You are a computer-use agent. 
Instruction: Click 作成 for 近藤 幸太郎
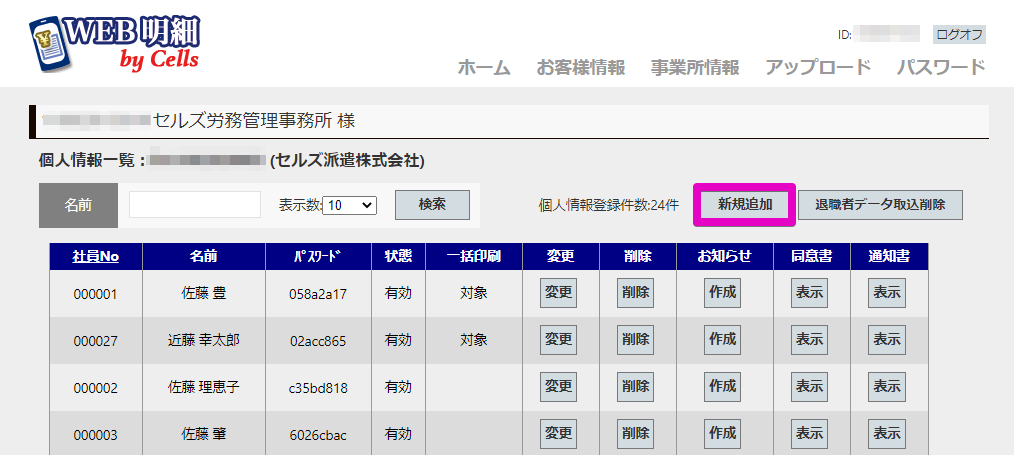(722, 340)
